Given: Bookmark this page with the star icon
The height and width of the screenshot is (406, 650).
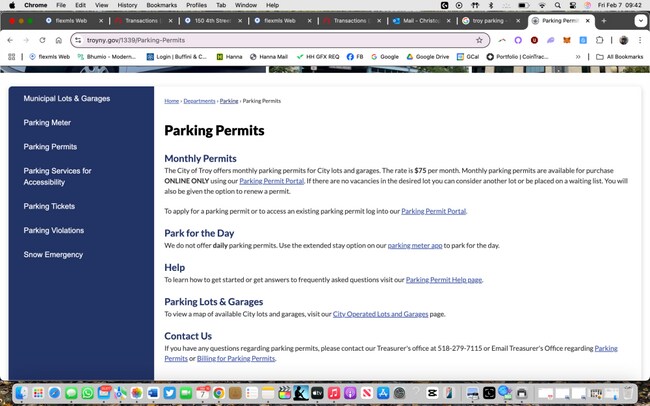Looking at the screenshot, I should (479, 40).
